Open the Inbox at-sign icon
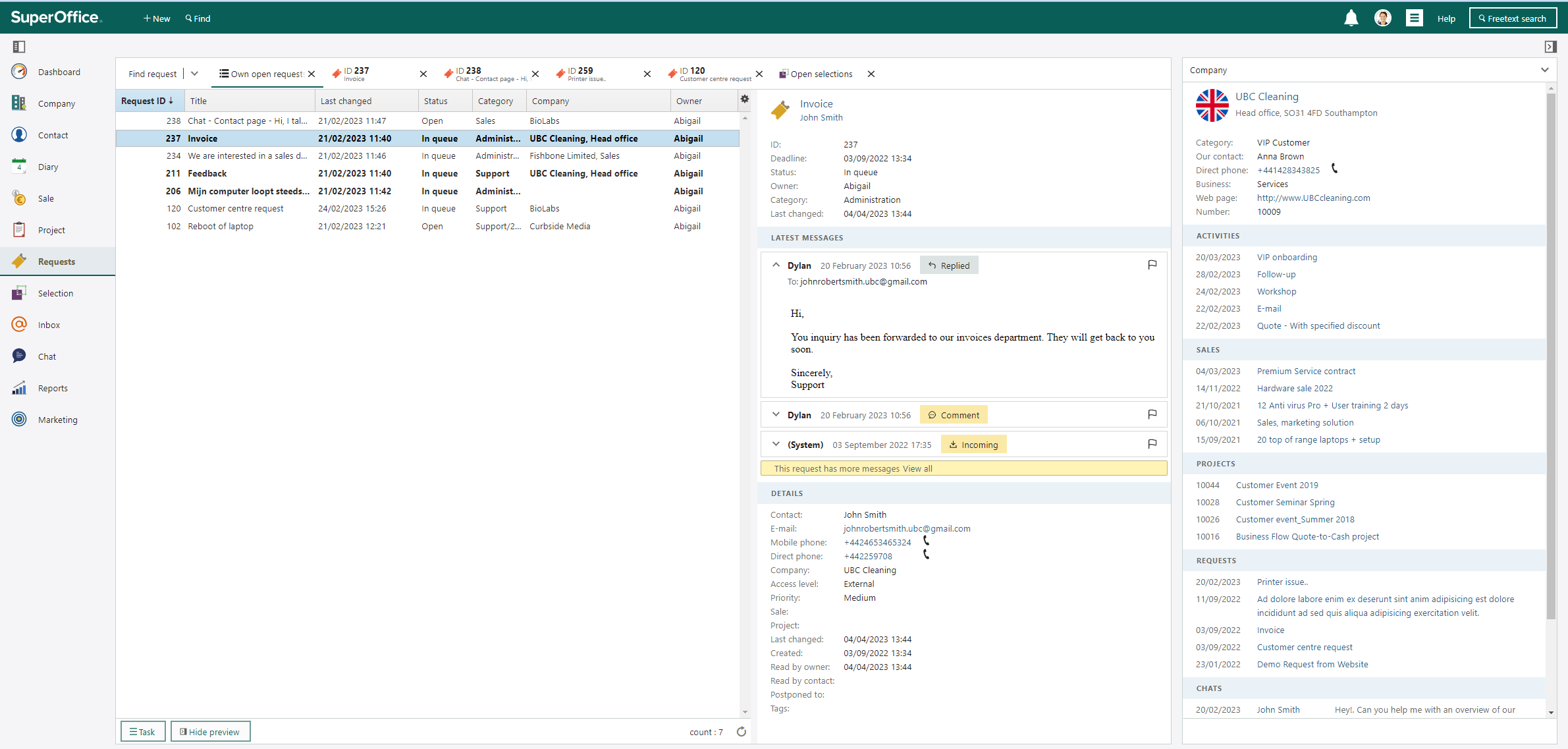The image size is (1568, 749). [19, 325]
